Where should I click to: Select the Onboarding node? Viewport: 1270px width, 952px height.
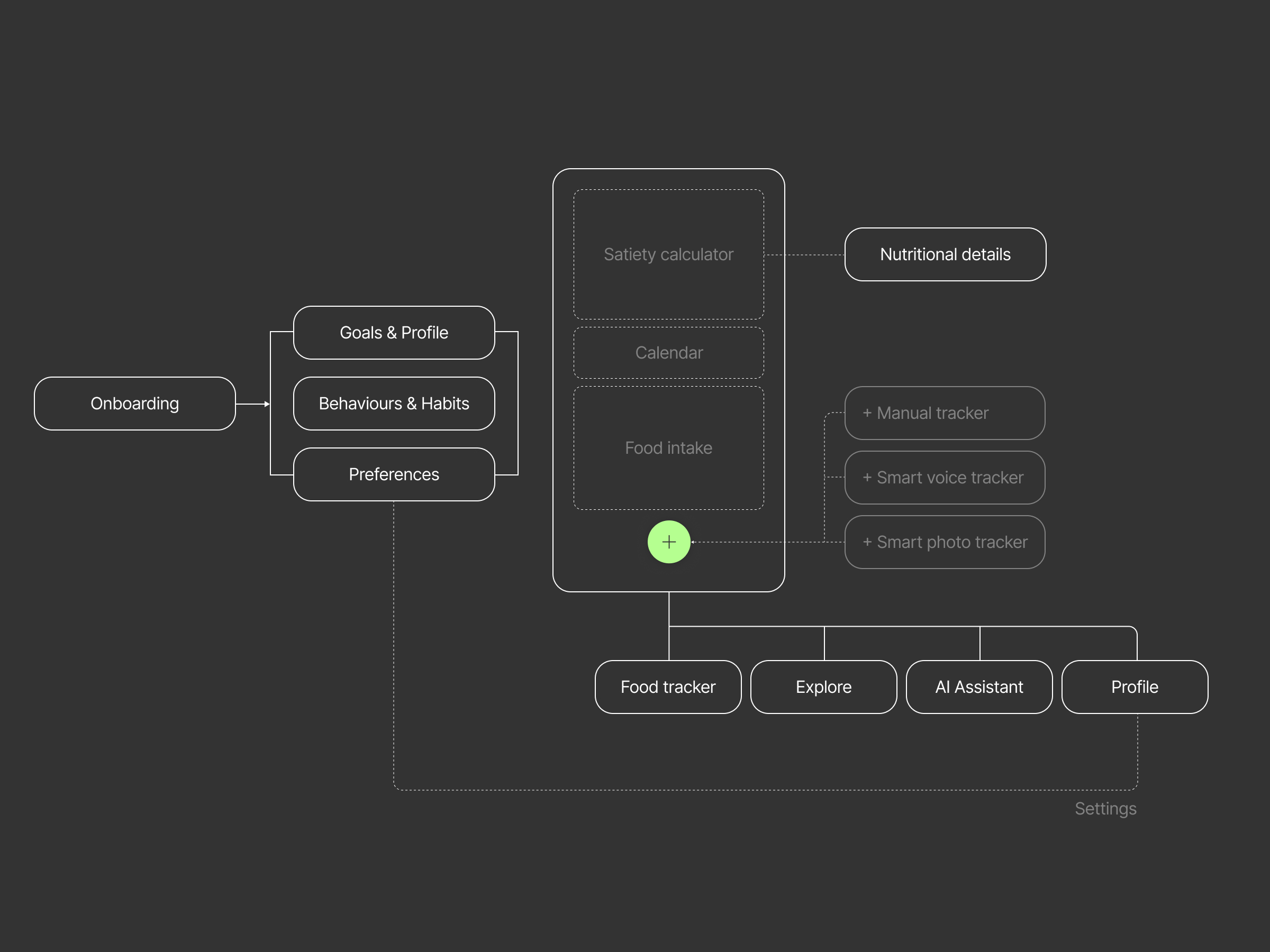(x=135, y=404)
